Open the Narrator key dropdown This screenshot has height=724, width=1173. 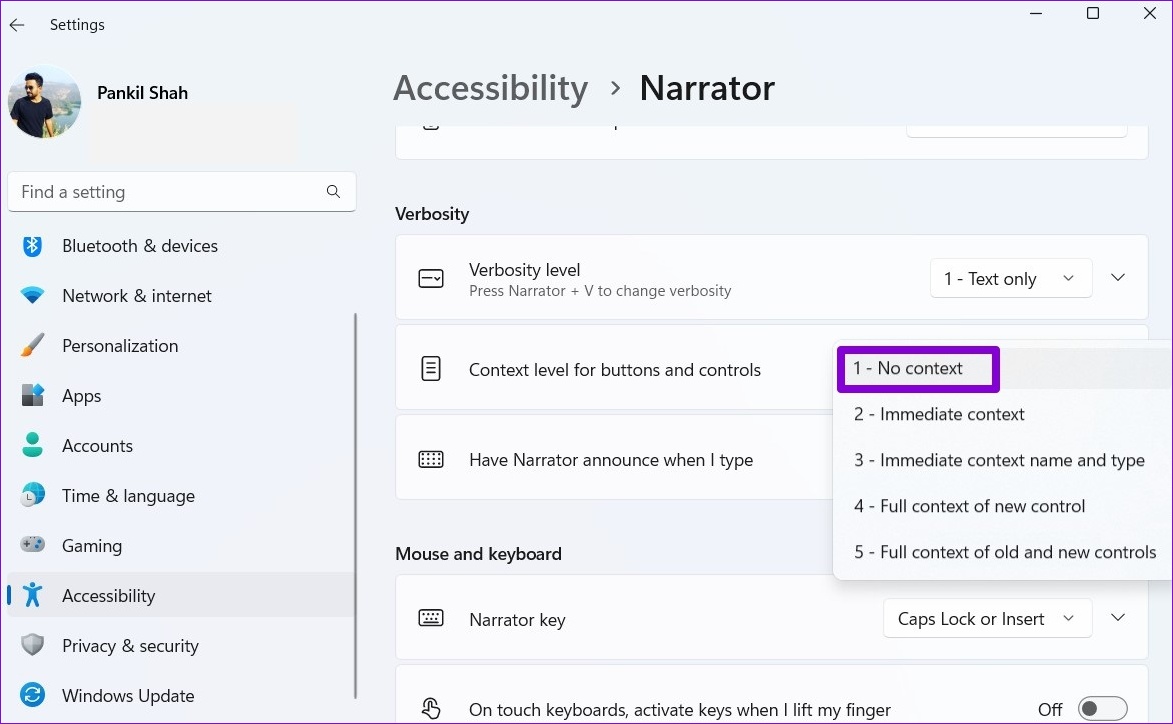(x=987, y=619)
